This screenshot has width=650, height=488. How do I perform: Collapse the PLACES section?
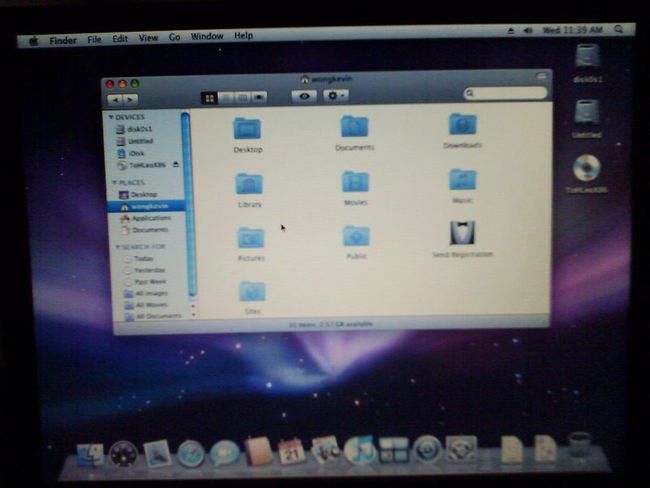tap(114, 182)
